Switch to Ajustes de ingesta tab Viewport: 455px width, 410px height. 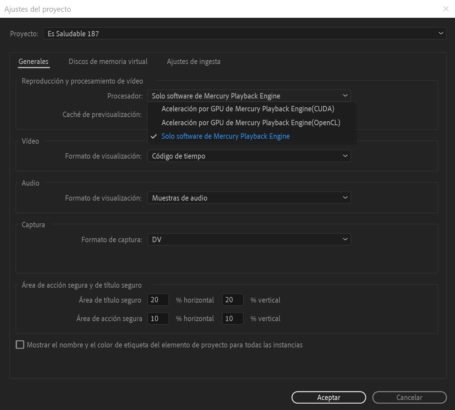click(x=193, y=61)
